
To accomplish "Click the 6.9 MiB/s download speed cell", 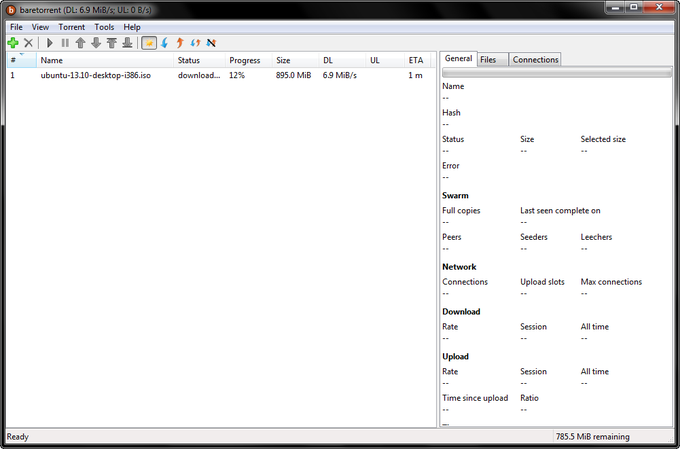I will (340, 75).
